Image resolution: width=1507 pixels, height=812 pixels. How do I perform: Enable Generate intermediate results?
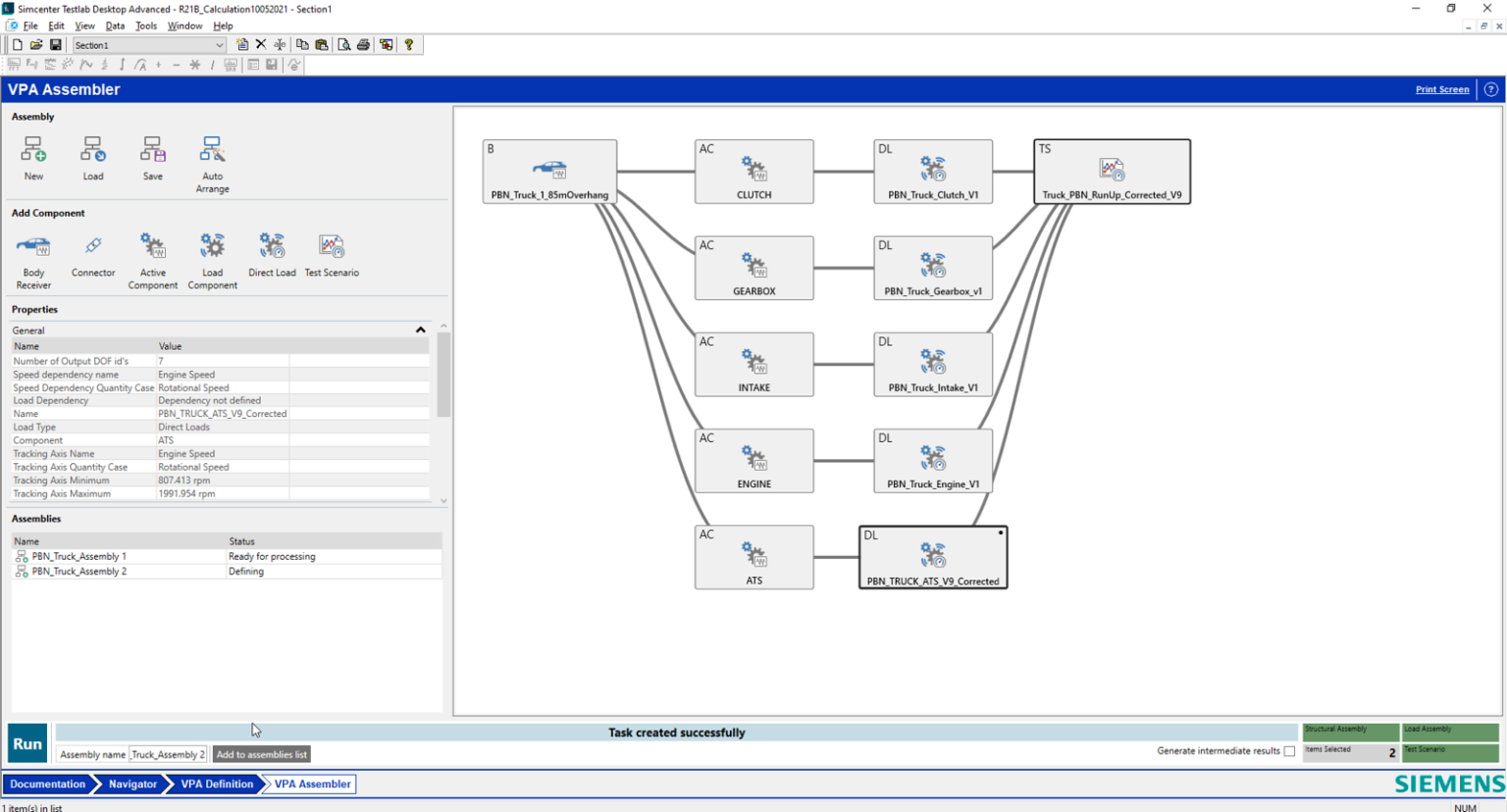1290,749
